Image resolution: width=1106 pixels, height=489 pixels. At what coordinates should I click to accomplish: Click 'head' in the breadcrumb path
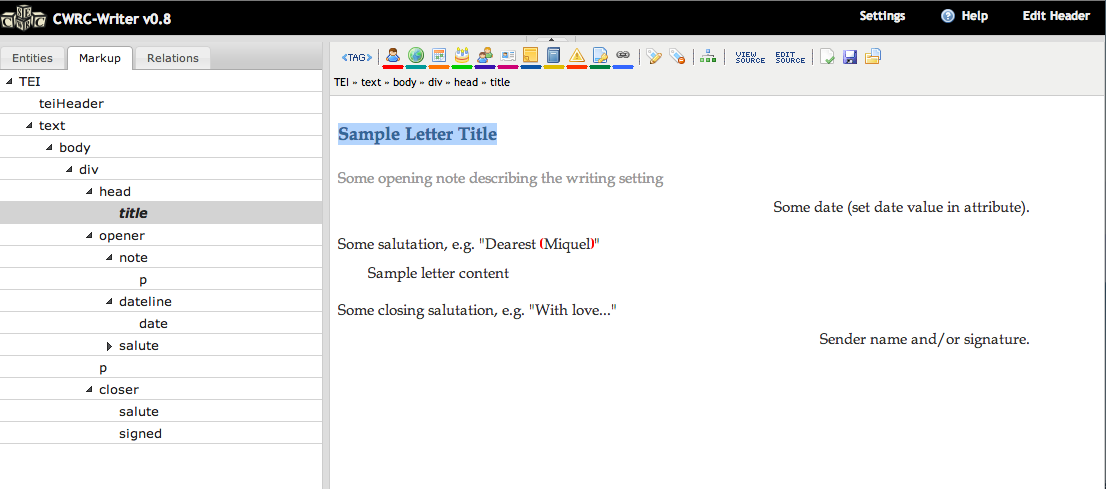point(466,82)
